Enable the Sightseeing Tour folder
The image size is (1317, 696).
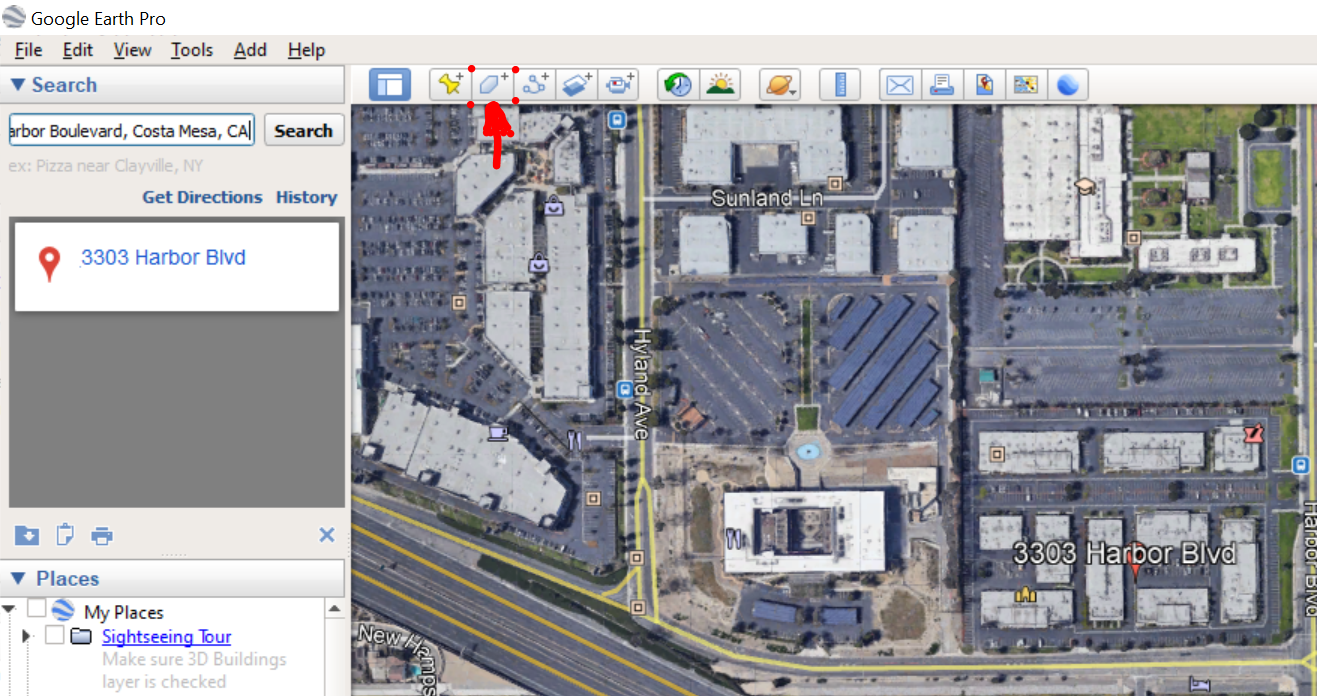[x=55, y=636]
